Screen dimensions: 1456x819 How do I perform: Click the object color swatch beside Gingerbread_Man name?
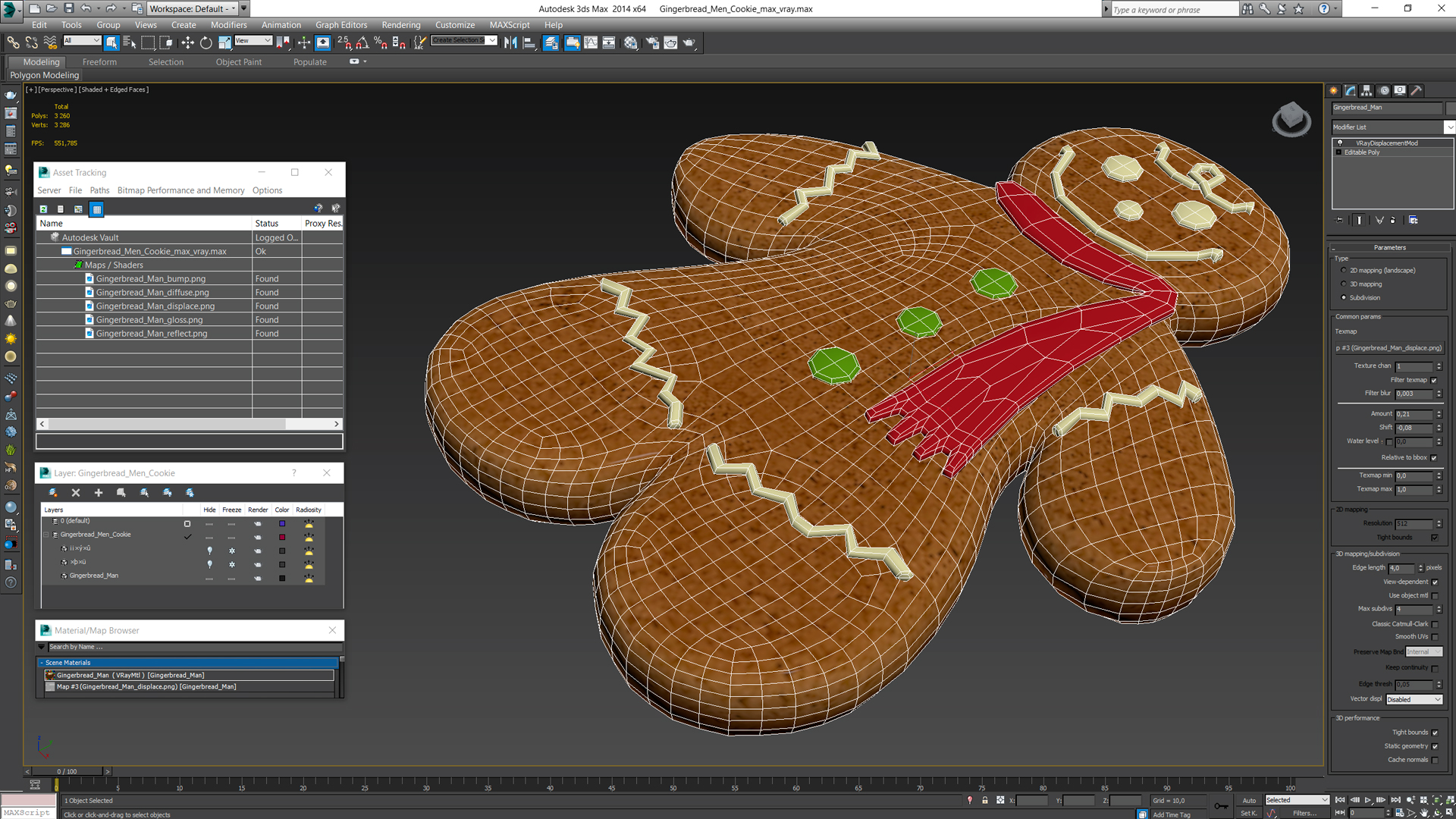1451,108
